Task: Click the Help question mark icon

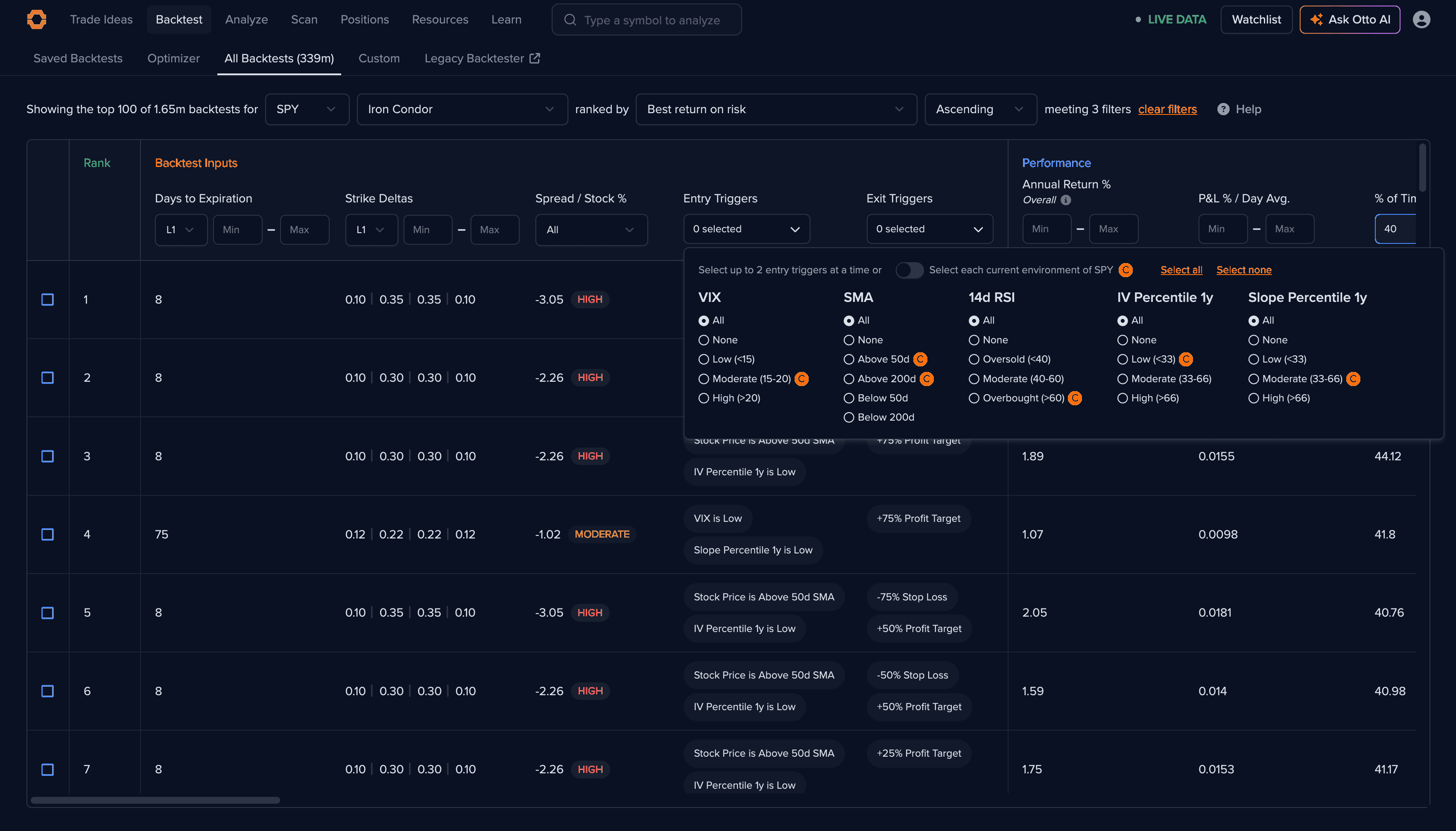Action: pyautogui.click(x=1223, y=109)
